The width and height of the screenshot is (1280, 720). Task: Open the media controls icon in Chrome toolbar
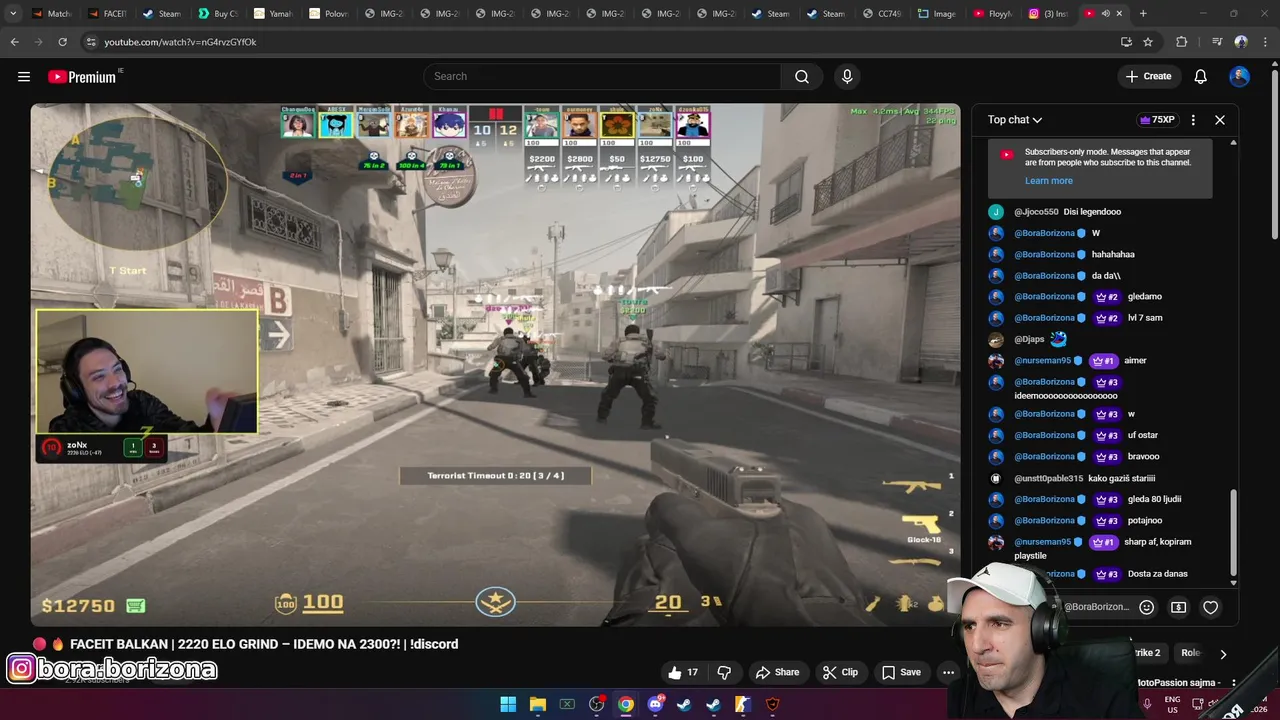click(x=1217, y=42)
